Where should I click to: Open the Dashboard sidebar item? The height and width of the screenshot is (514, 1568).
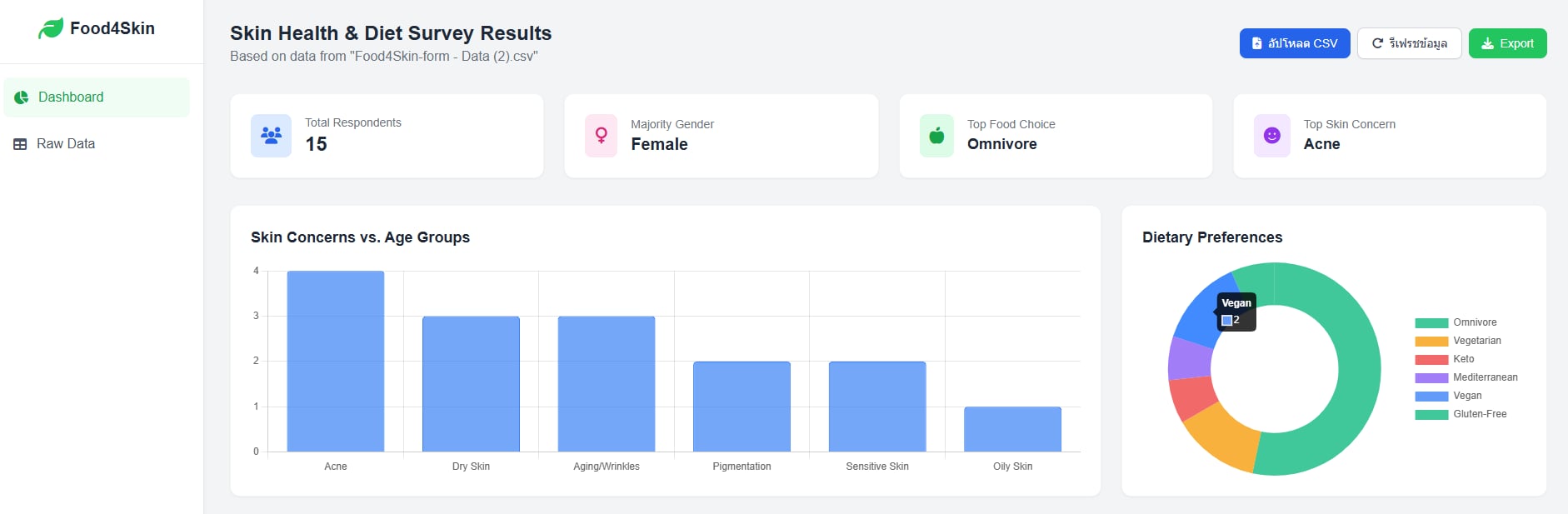coord(97,97)
